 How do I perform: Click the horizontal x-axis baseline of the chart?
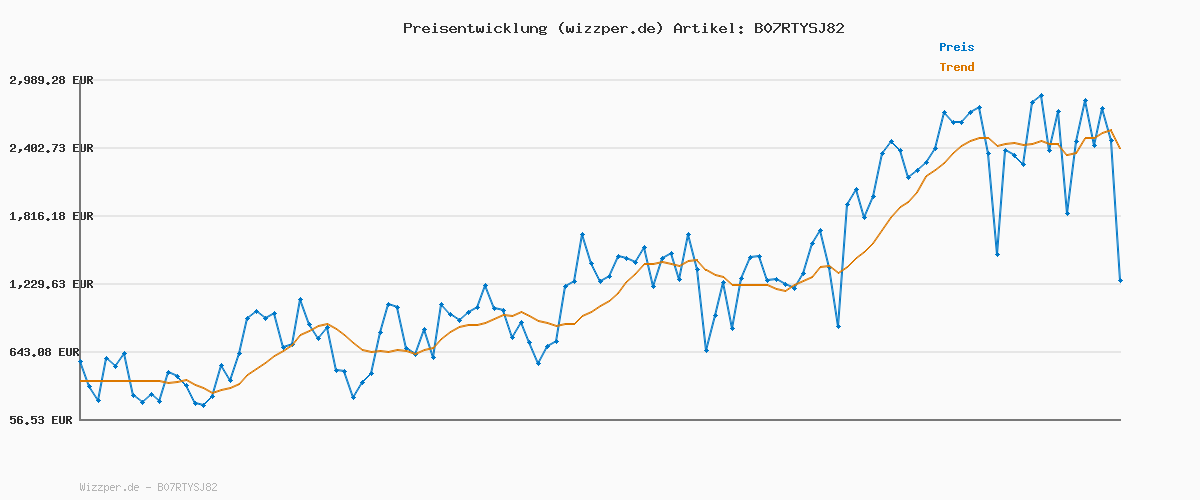click(600, 420)
